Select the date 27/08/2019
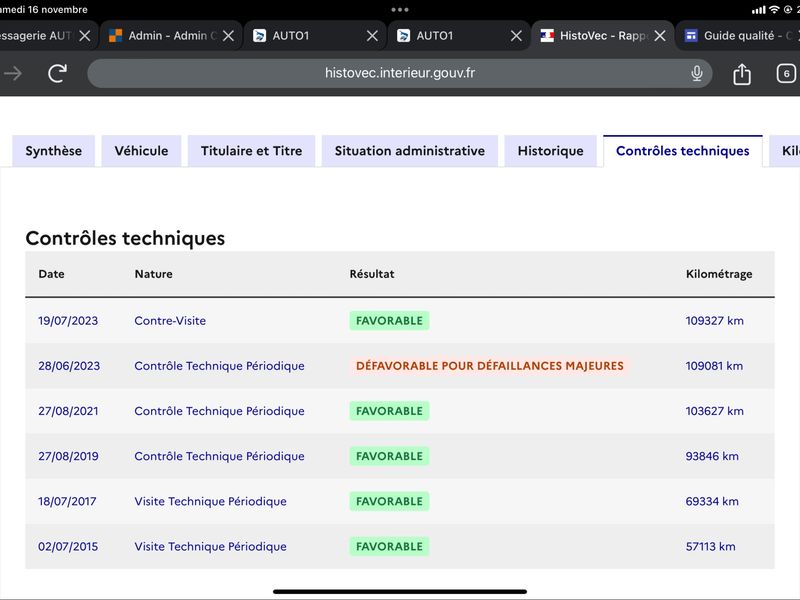 (68, 456)
